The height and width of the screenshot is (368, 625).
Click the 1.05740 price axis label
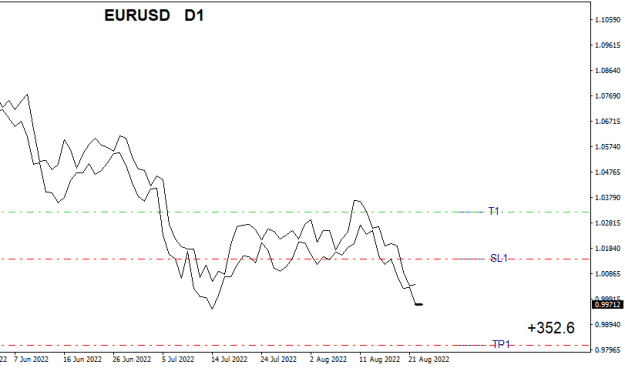point(608,147)
